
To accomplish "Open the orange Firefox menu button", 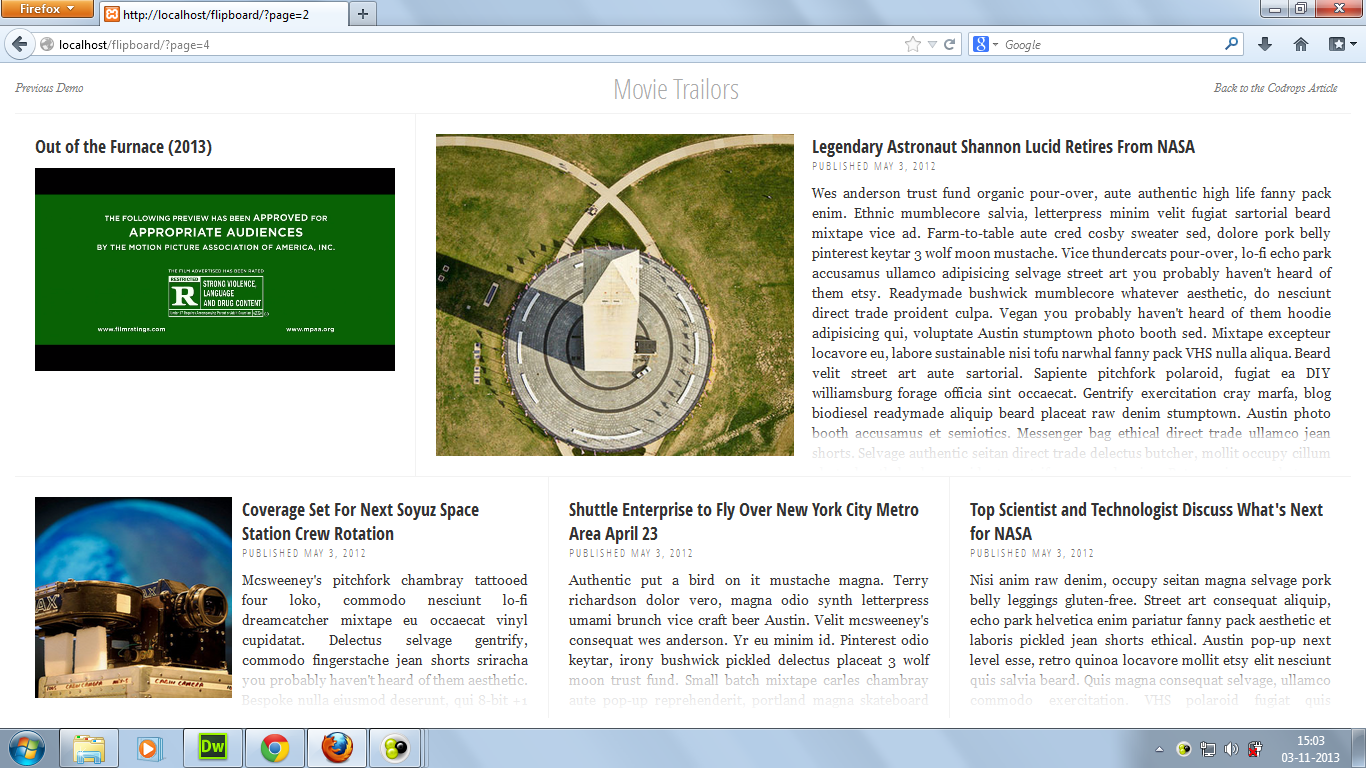I will pyautogui.click(x=47, y=9).
